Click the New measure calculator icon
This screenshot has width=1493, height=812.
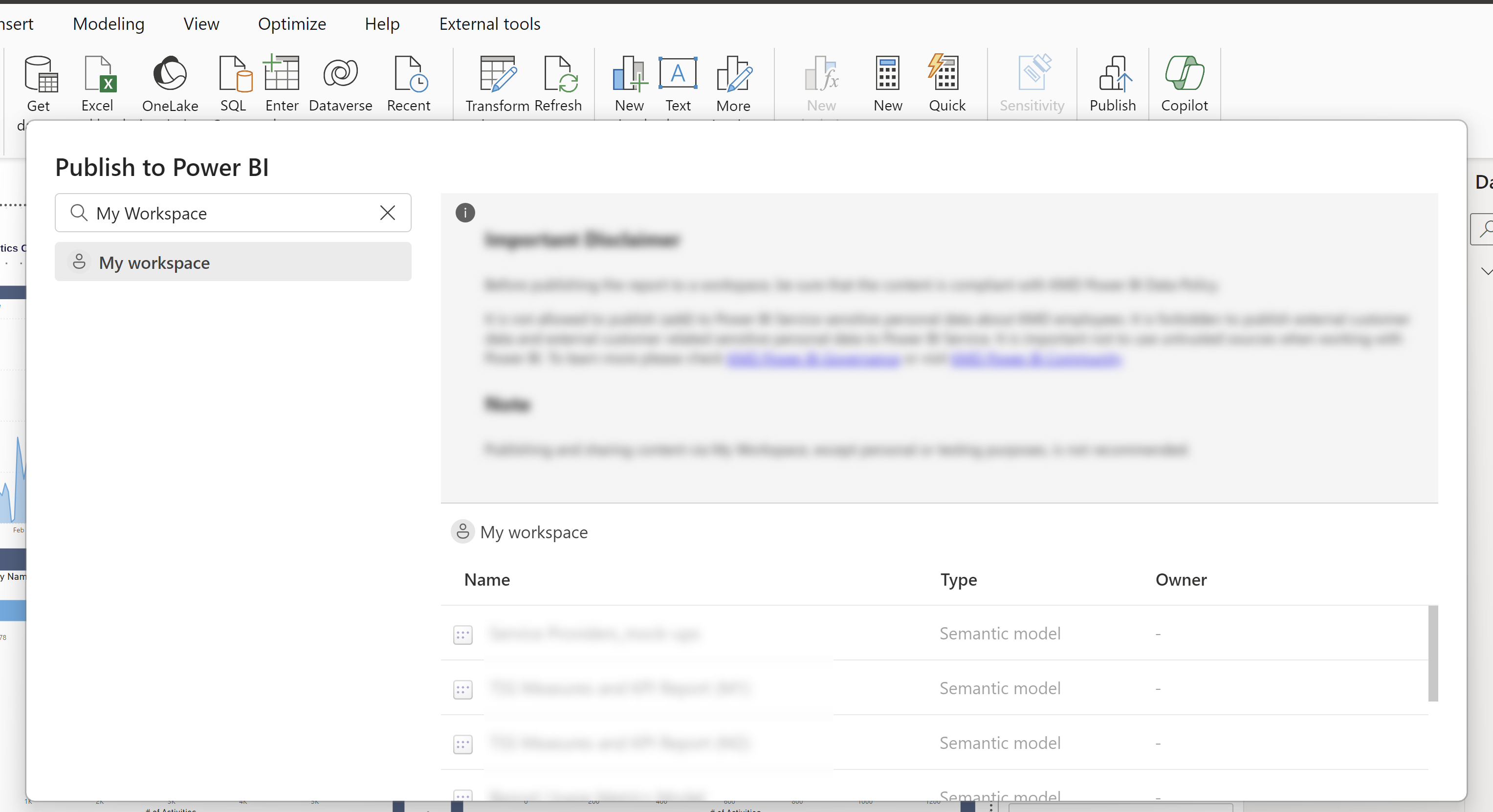pyautogui.click(x=887, y=73)
